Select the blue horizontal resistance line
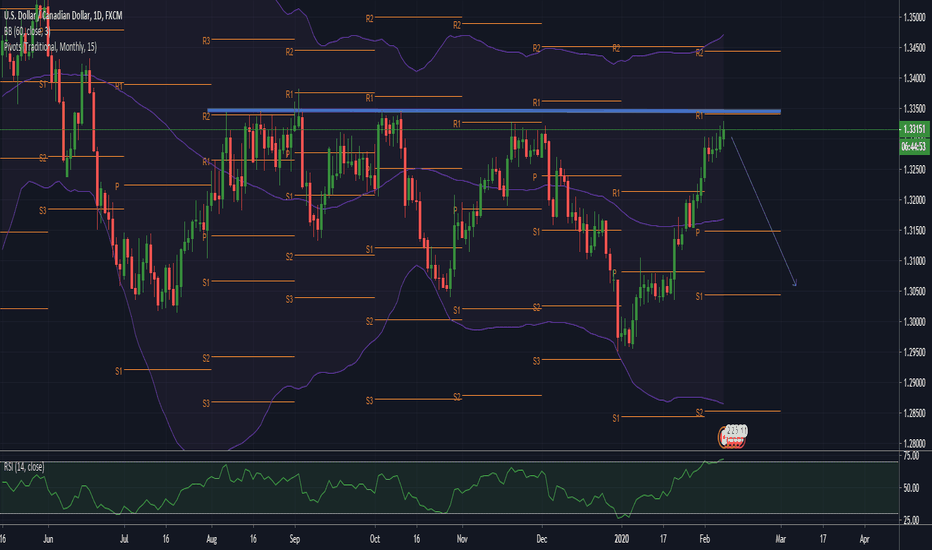The width and height of the screenshot is (932, 550). 493,111
